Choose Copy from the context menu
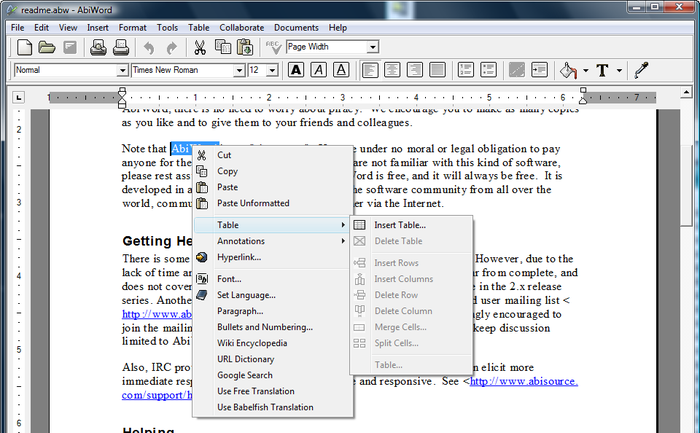 point(272,171)
